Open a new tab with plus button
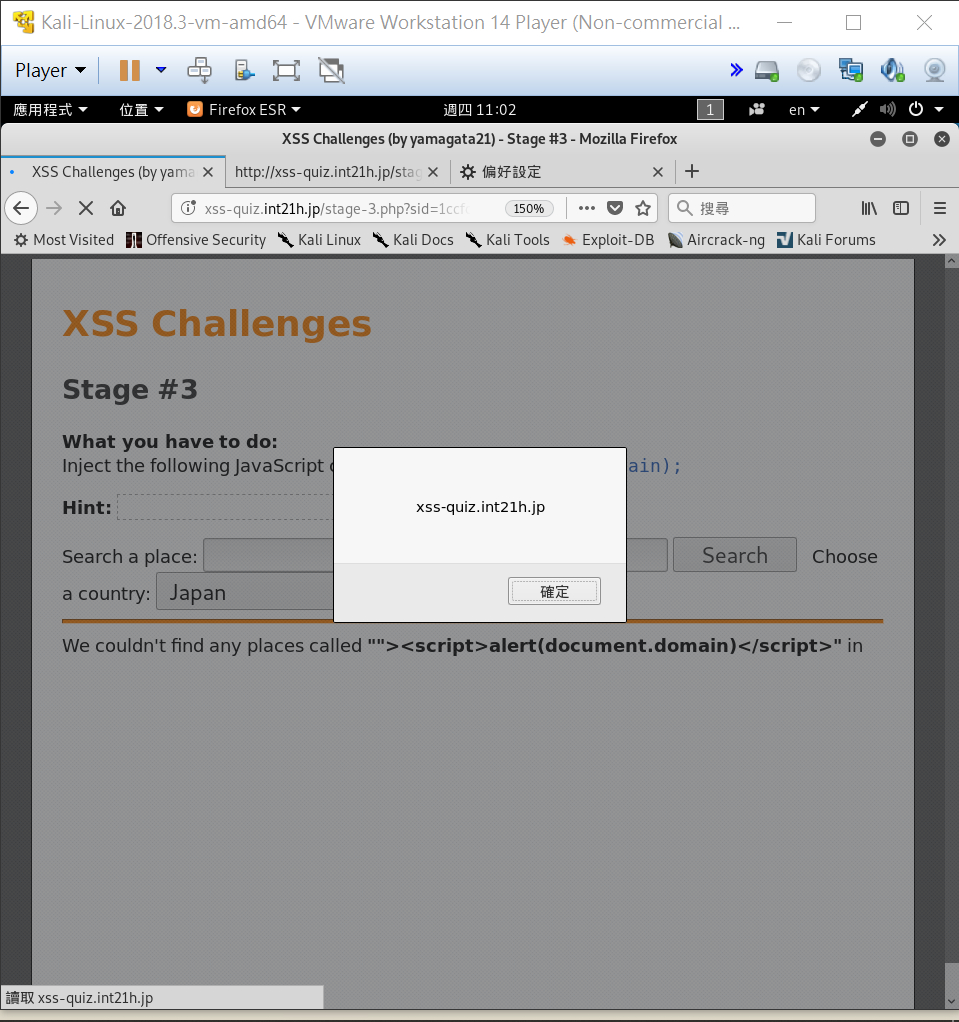 [x=692, y=171]
